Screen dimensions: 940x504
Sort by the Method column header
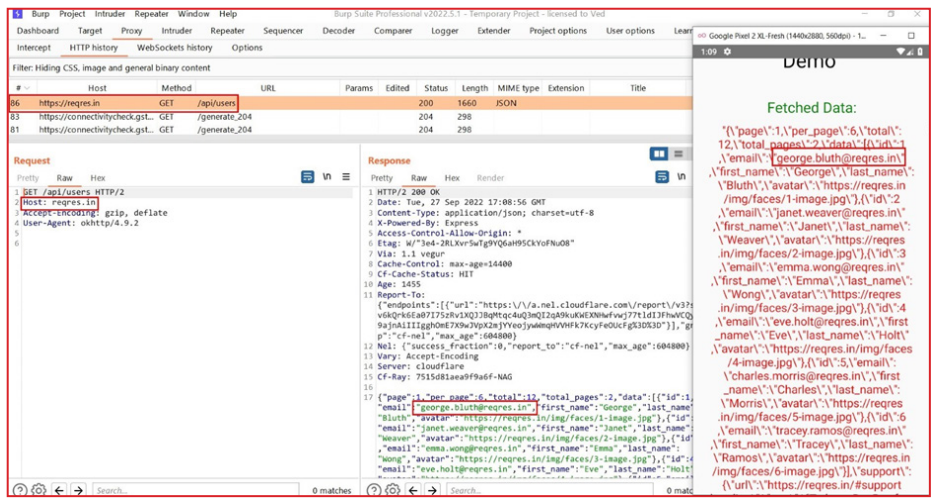176,88
